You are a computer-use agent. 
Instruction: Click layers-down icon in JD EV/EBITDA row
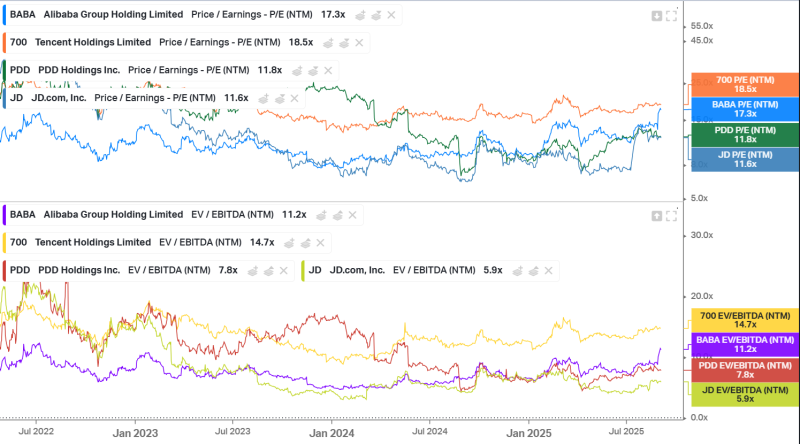point(533,270)
